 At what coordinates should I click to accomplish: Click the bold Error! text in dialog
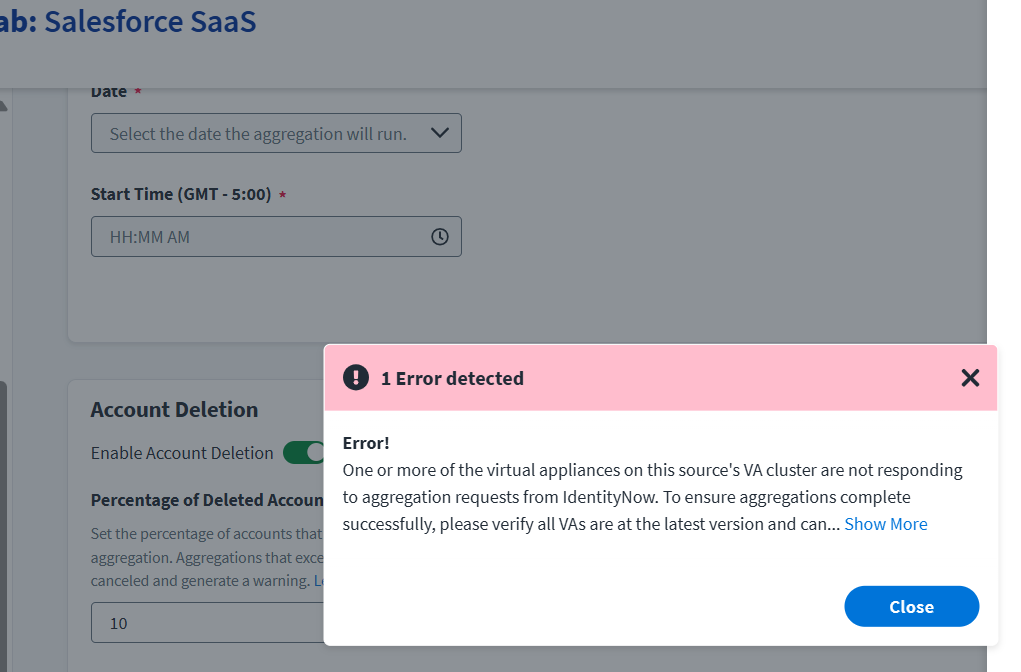pos(366,443)
